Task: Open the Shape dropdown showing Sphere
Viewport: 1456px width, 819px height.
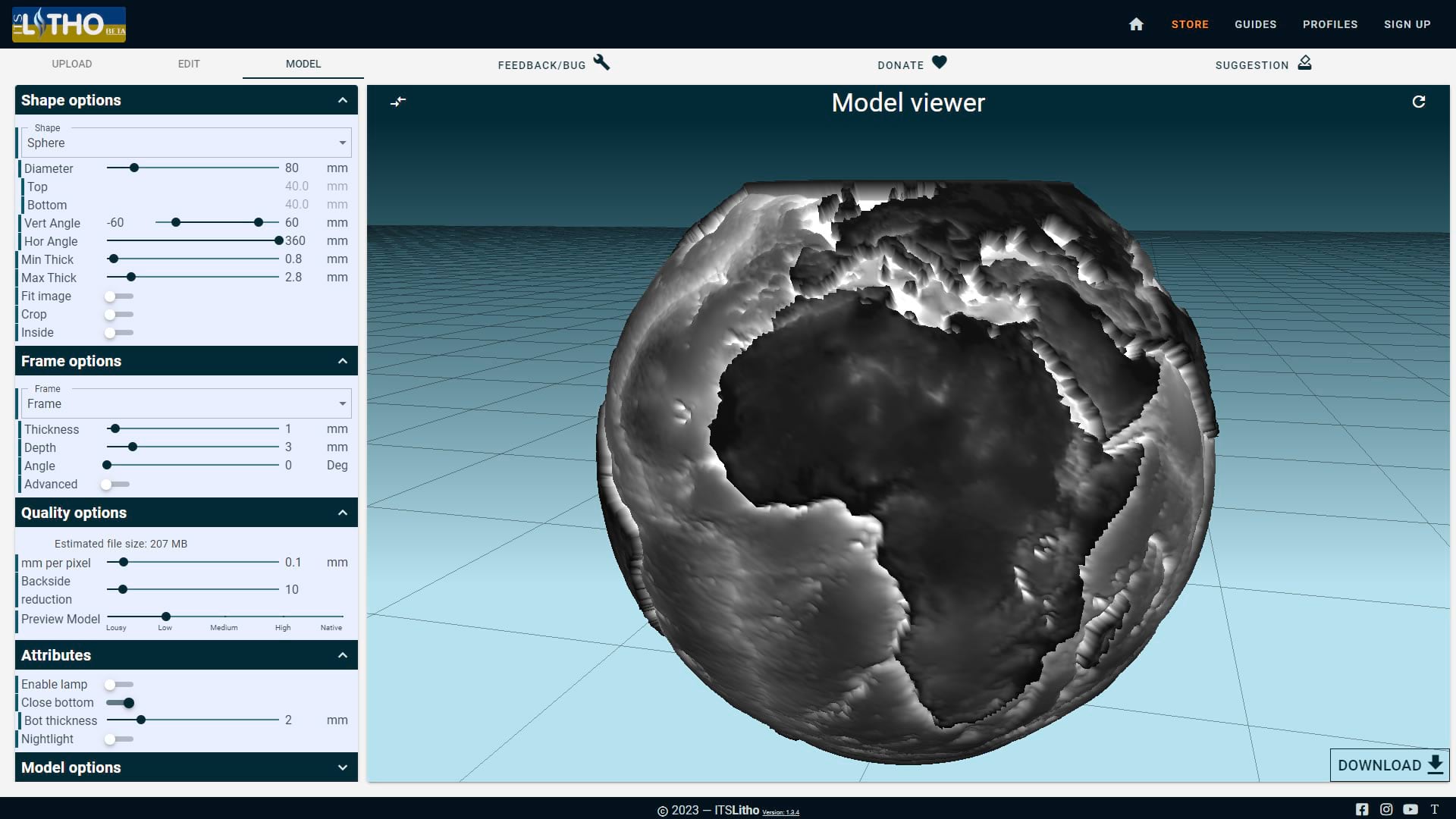Action: 186,143
